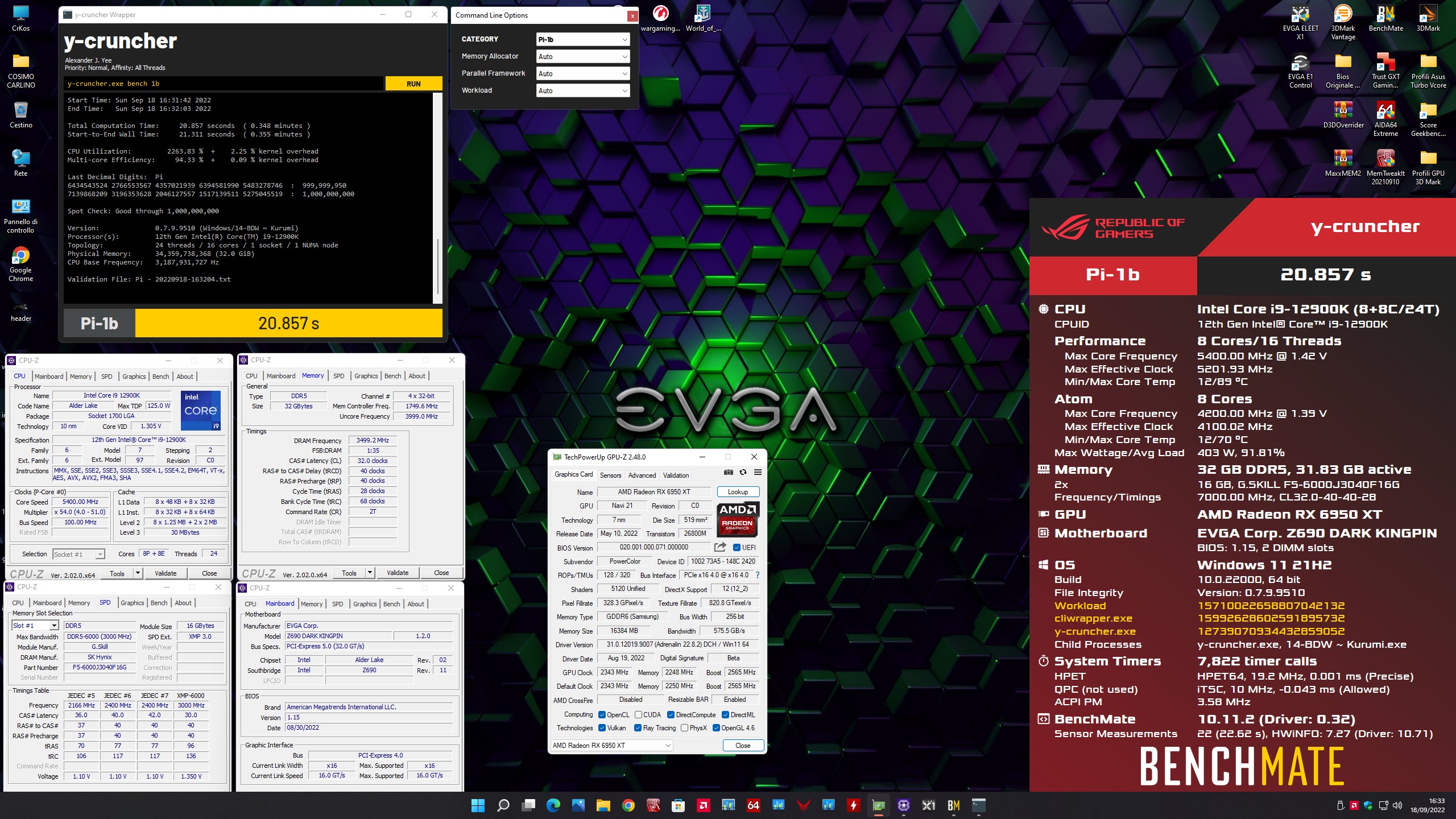Viewport: 1456px width, 819px height.
Task: Switch to the Validation tab in GPU-Z
Action: [676, 475]
